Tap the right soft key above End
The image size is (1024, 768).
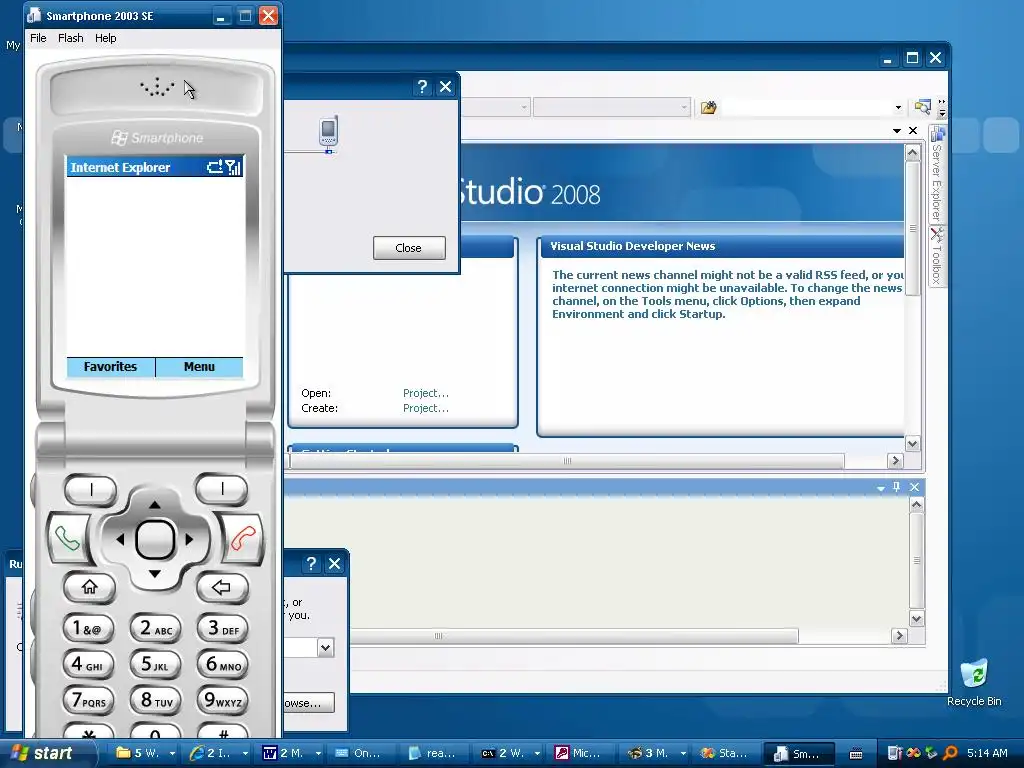pyautogui.click(x=222, y=488)
